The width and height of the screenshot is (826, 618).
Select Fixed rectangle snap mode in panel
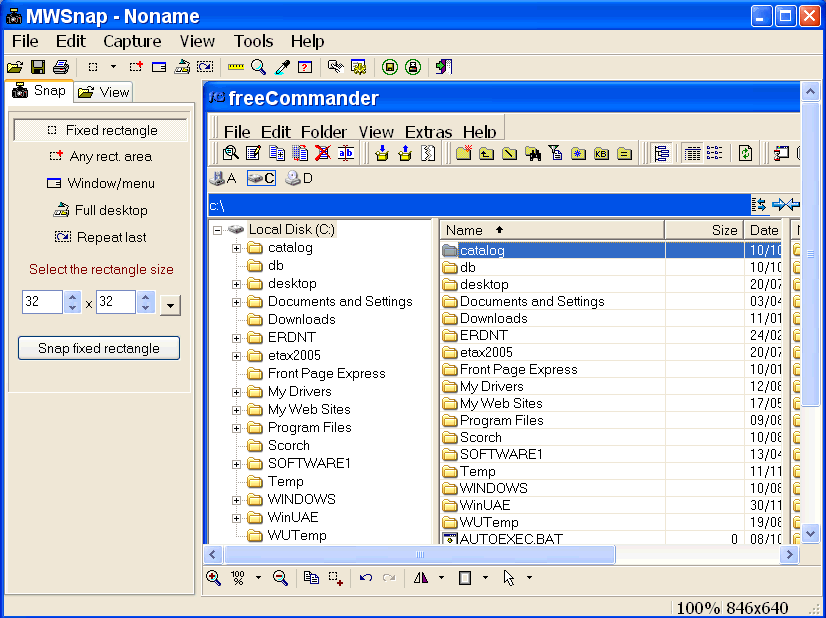pyautogui.click(x=101, y=130)
